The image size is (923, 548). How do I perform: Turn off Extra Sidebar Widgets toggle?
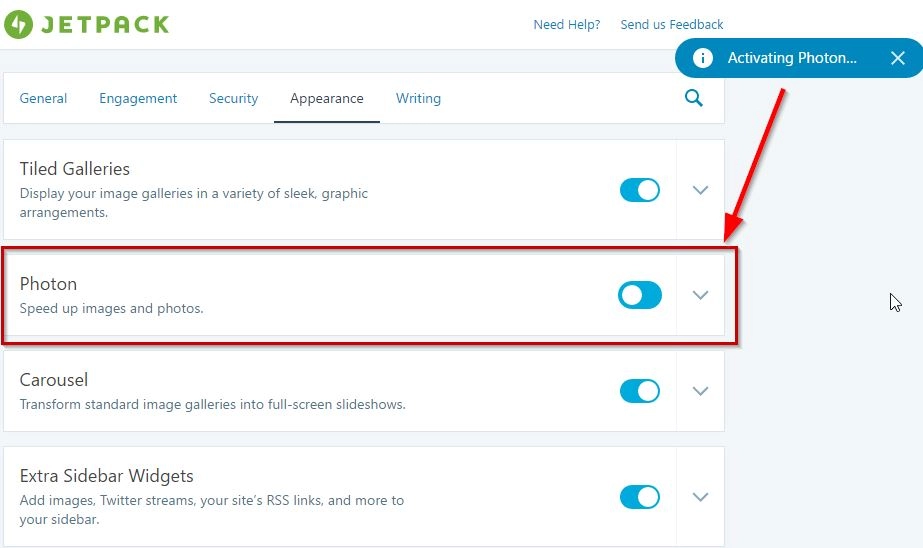tap(640, 497)
